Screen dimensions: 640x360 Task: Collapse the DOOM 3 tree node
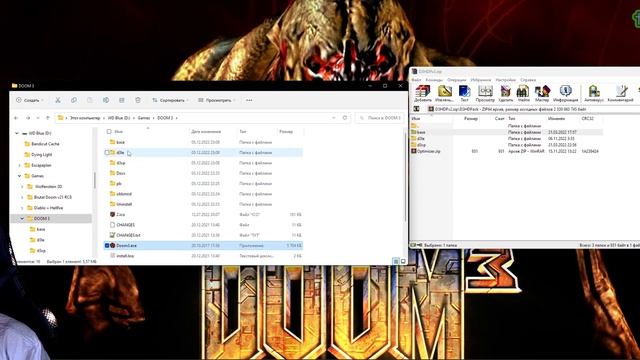click(22, 219)
